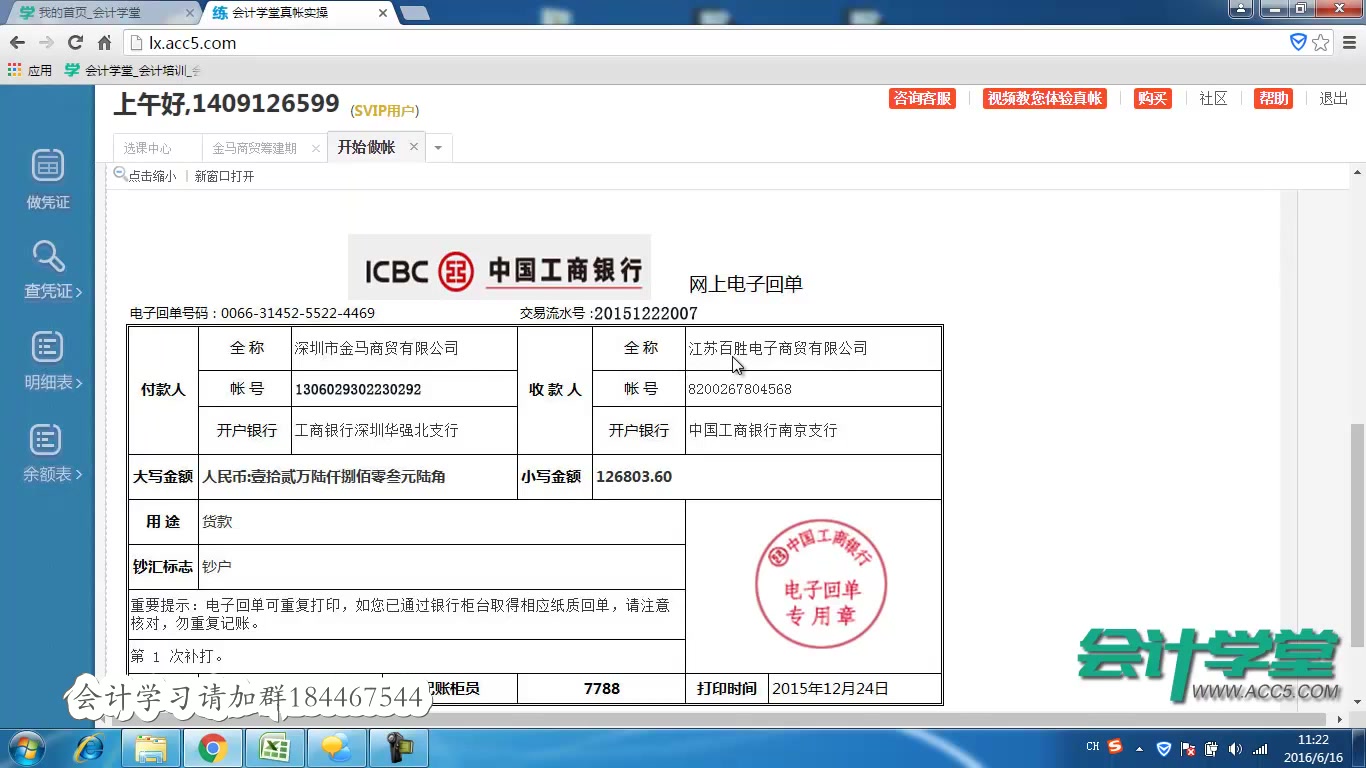The width and height of the screenshot is (1366, 768).
Task: Open the Windows Start menu
Action: (27, 748)
